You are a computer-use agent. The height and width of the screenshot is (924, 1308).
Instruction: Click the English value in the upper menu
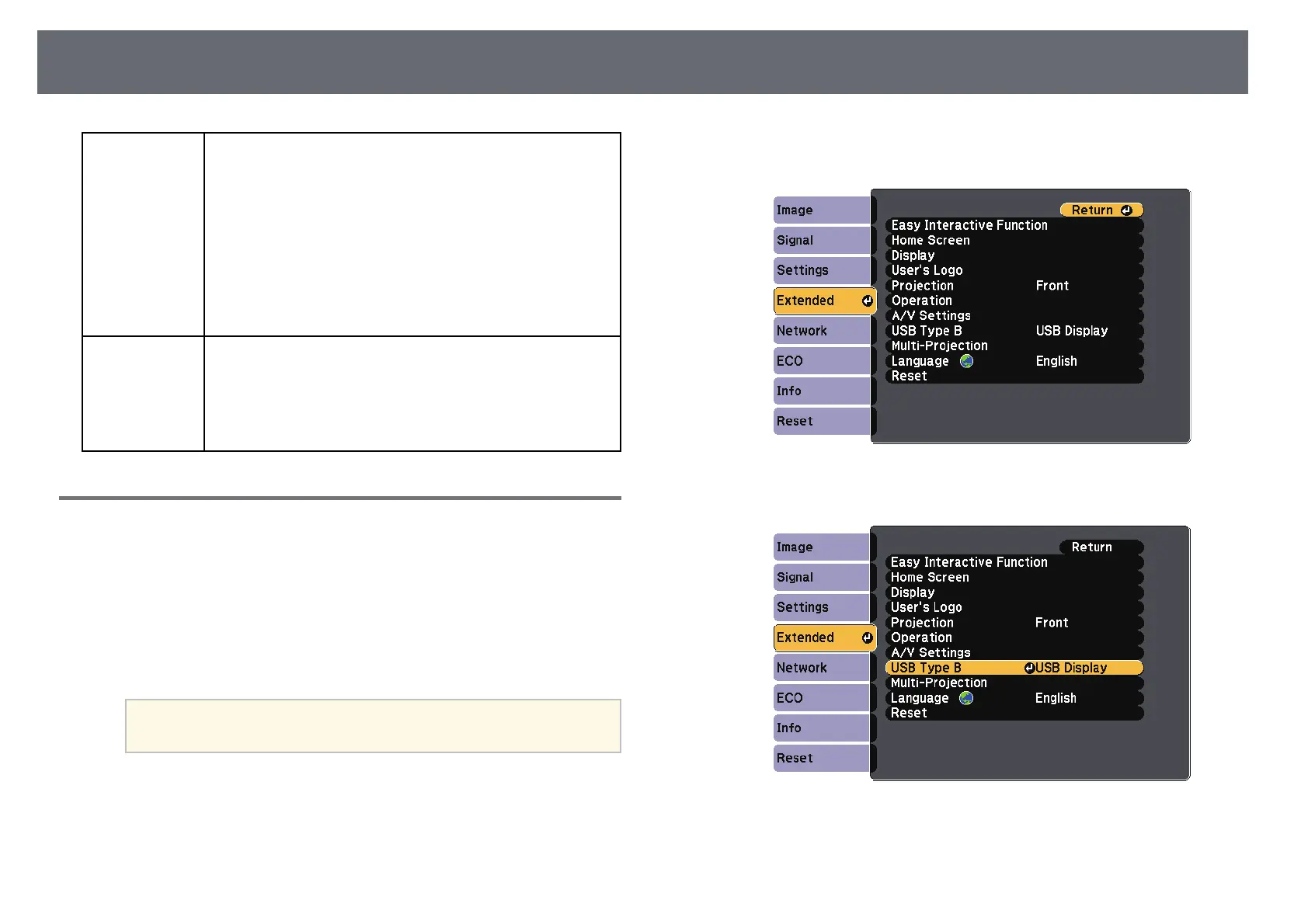[1056, 361]
